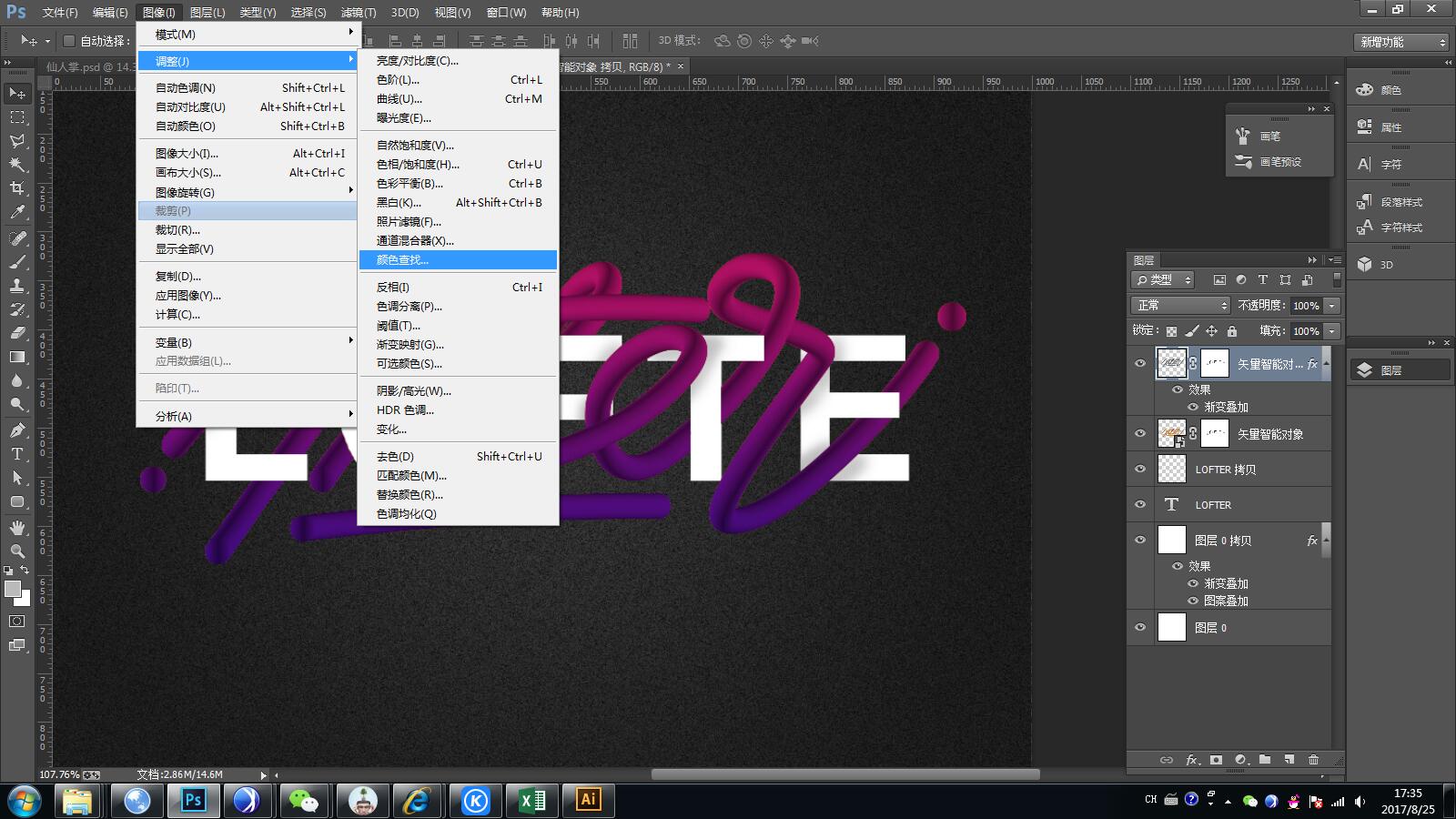Open the 颜色 panel button

(x=1400, y=90)
